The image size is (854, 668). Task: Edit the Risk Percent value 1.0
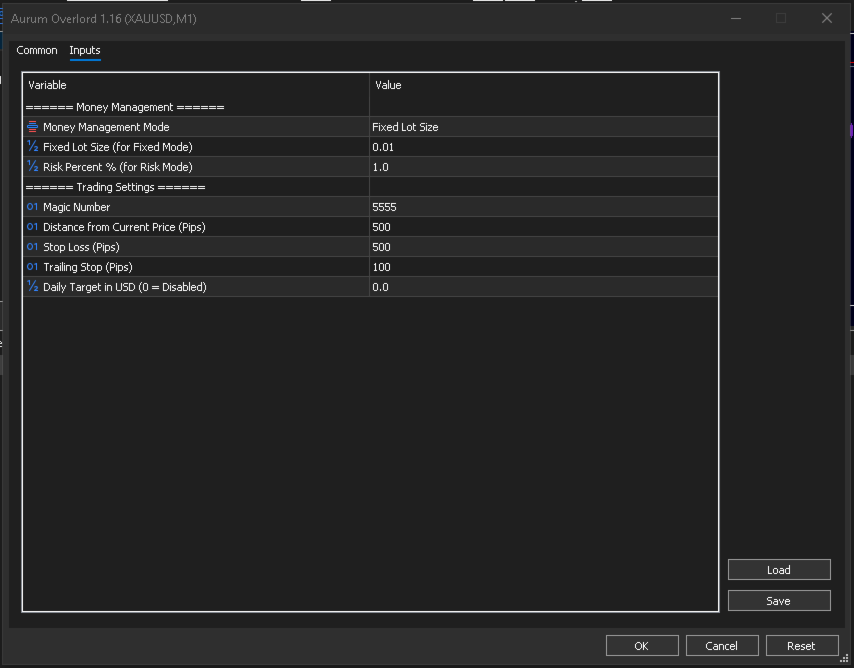pyautogui.click(x=544, y=167)
